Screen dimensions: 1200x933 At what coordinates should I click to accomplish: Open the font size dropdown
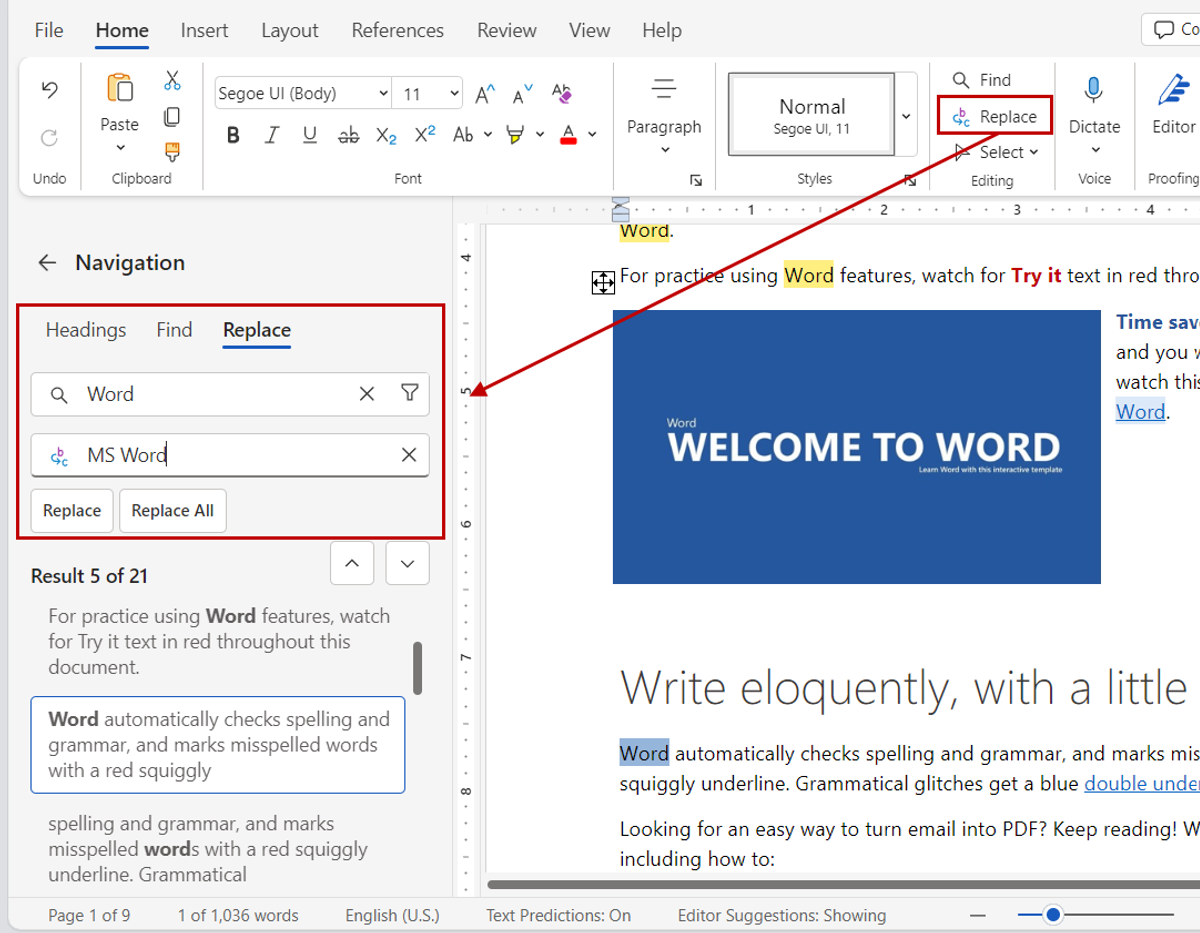(x=455, y=92)
